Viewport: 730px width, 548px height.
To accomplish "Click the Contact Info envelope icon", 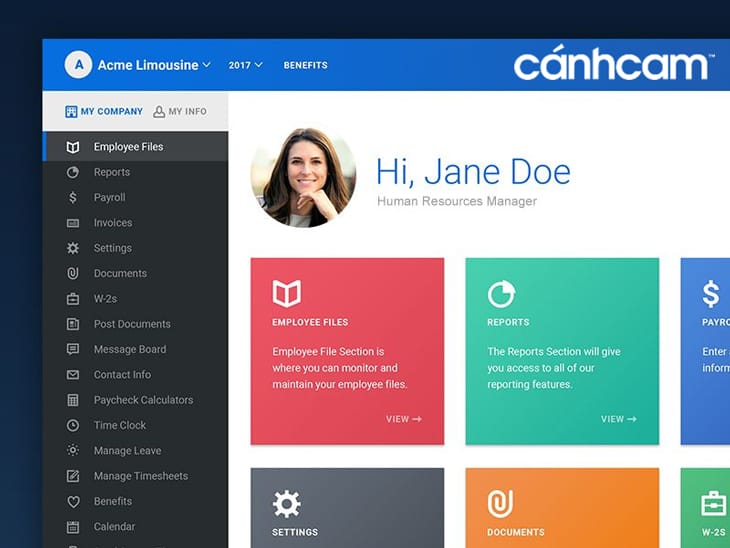I will click(x=73, y=375).
